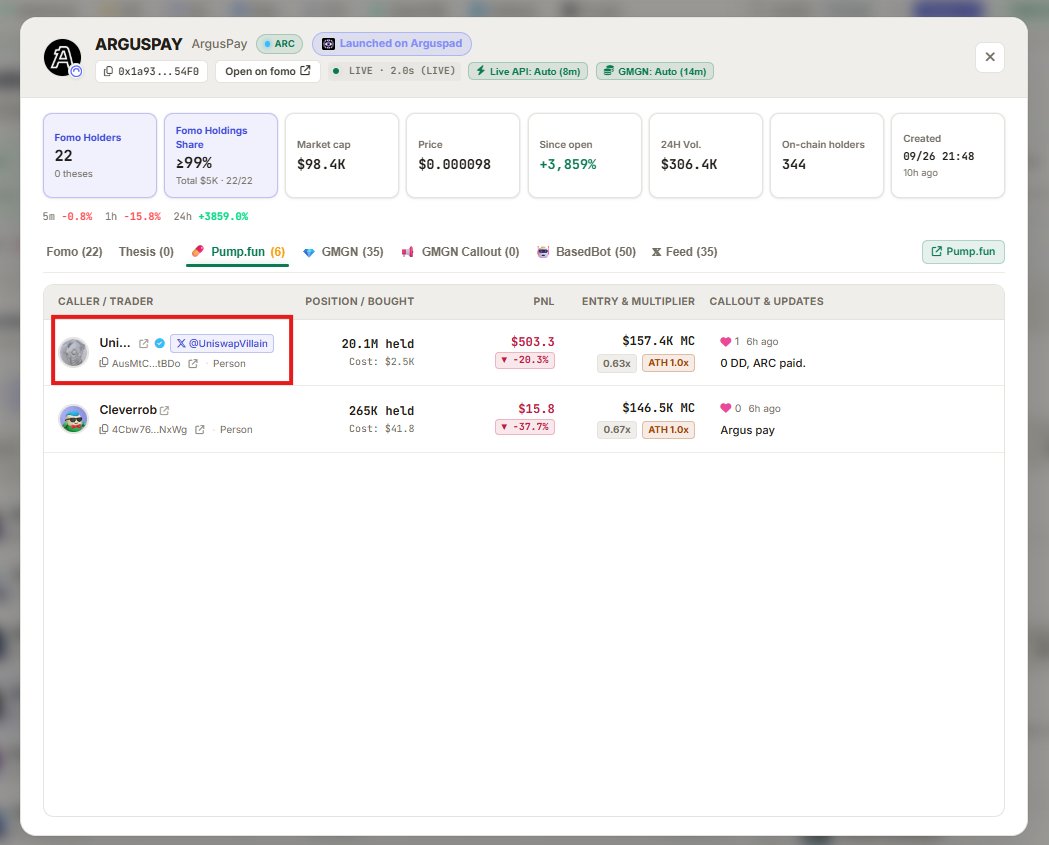Click the 24H Vol. $306.4K value
Image resolution: width=1049 pixels, height=845 pixels.
688,164
